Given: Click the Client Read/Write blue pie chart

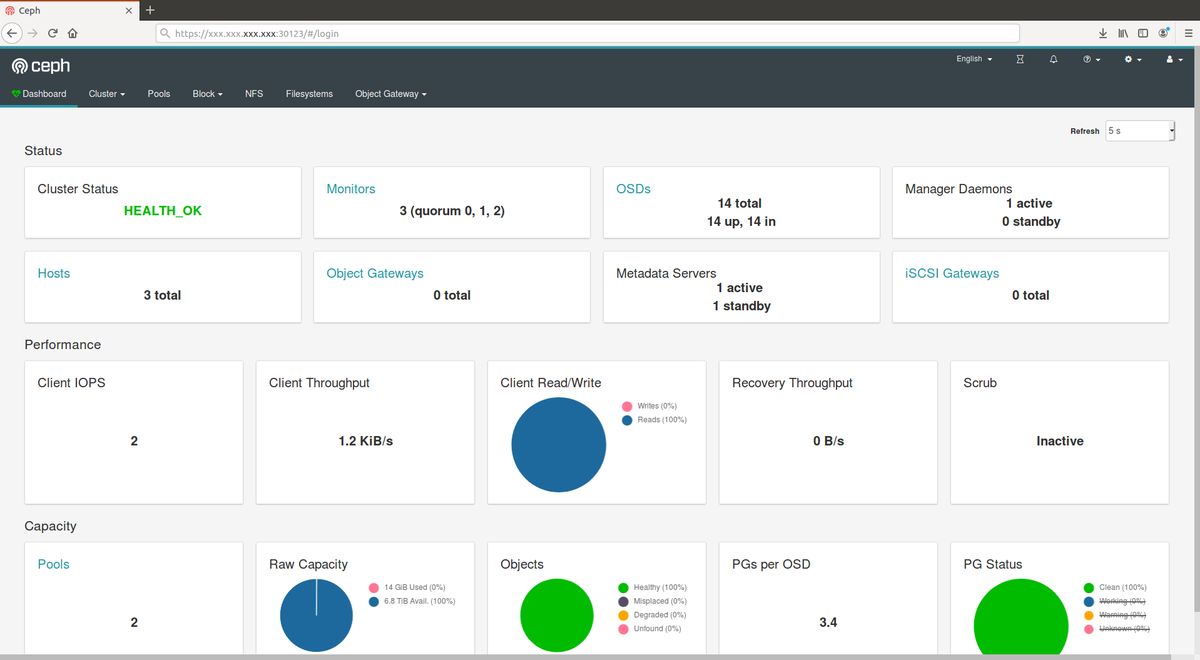Looking at the screenshot, I should pos(558,445).
